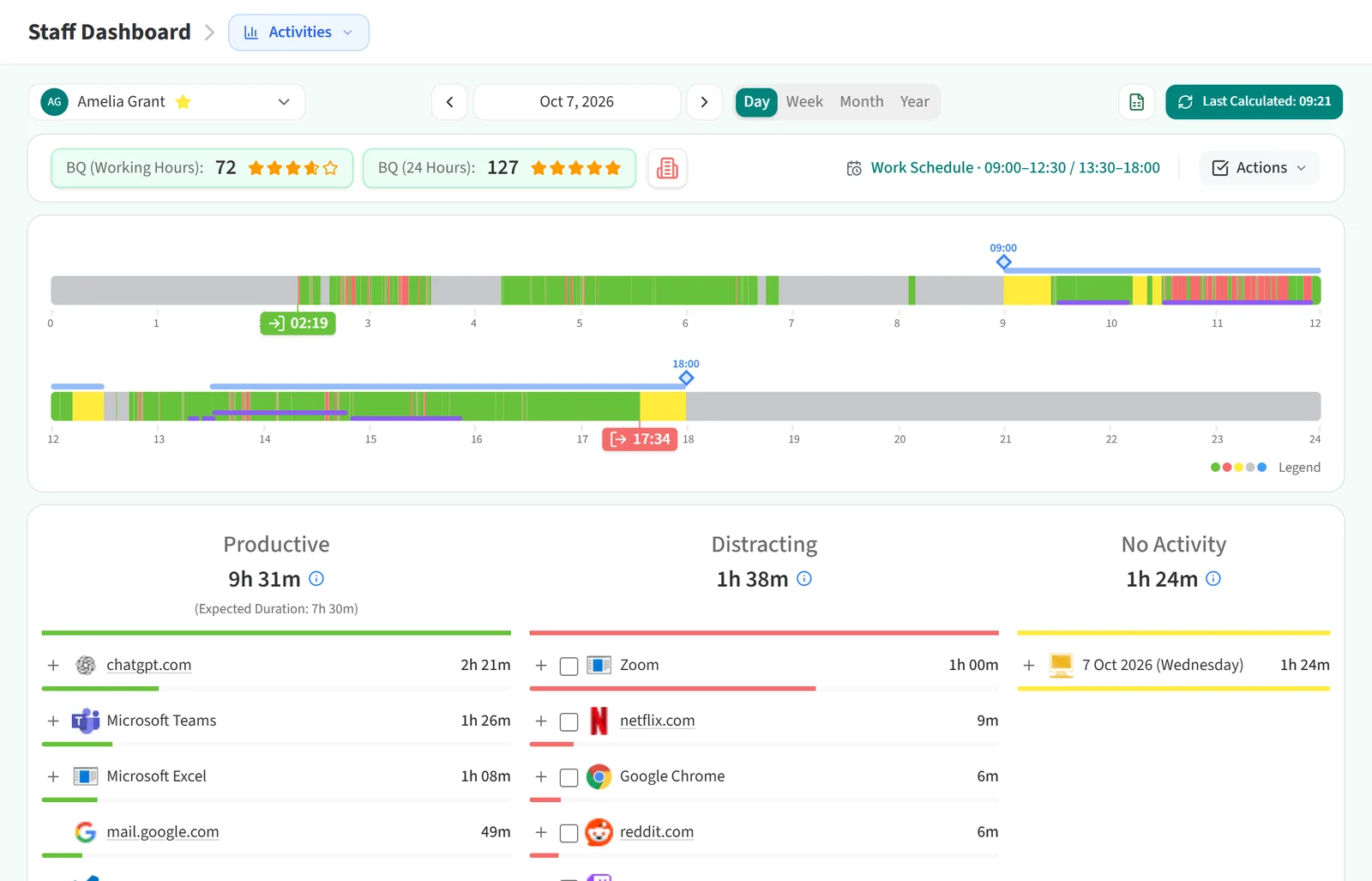The height and width of the screenshot is (881, 1372).
Task: Click the 17:34 logout timeline marker
Action: (640, 439)
